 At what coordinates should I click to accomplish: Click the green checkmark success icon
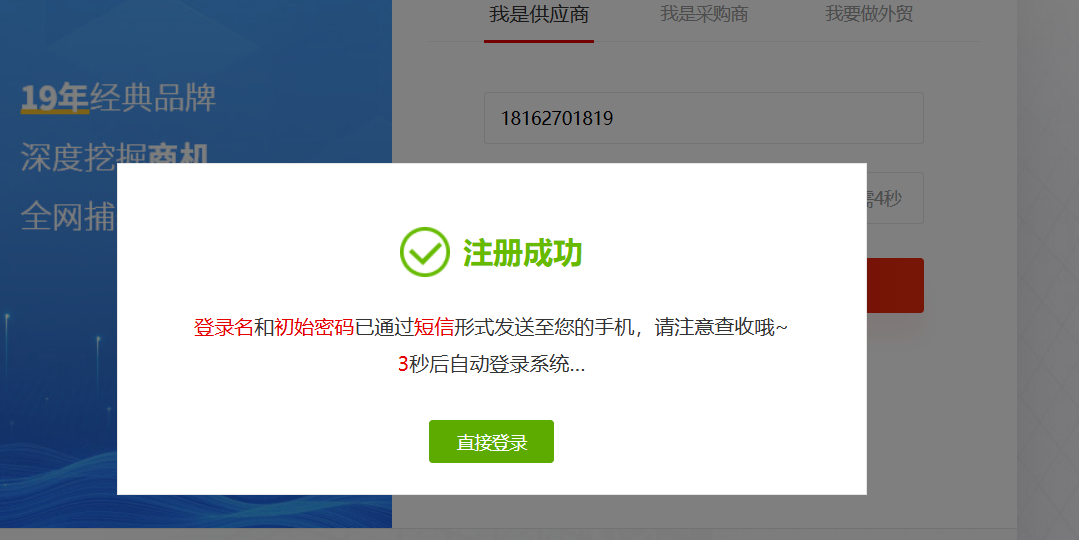(425, 252)
